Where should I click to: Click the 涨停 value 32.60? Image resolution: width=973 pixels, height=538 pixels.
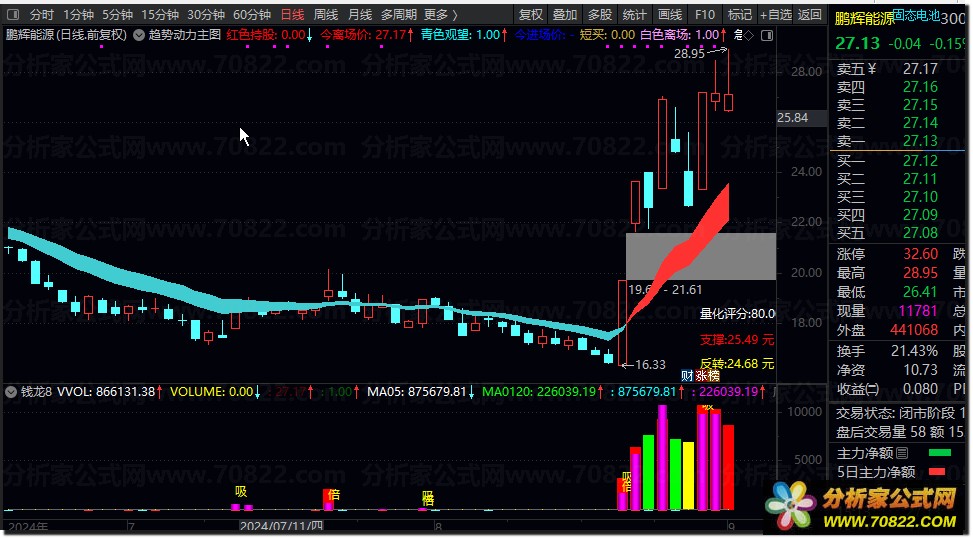[x=920, y=254]
